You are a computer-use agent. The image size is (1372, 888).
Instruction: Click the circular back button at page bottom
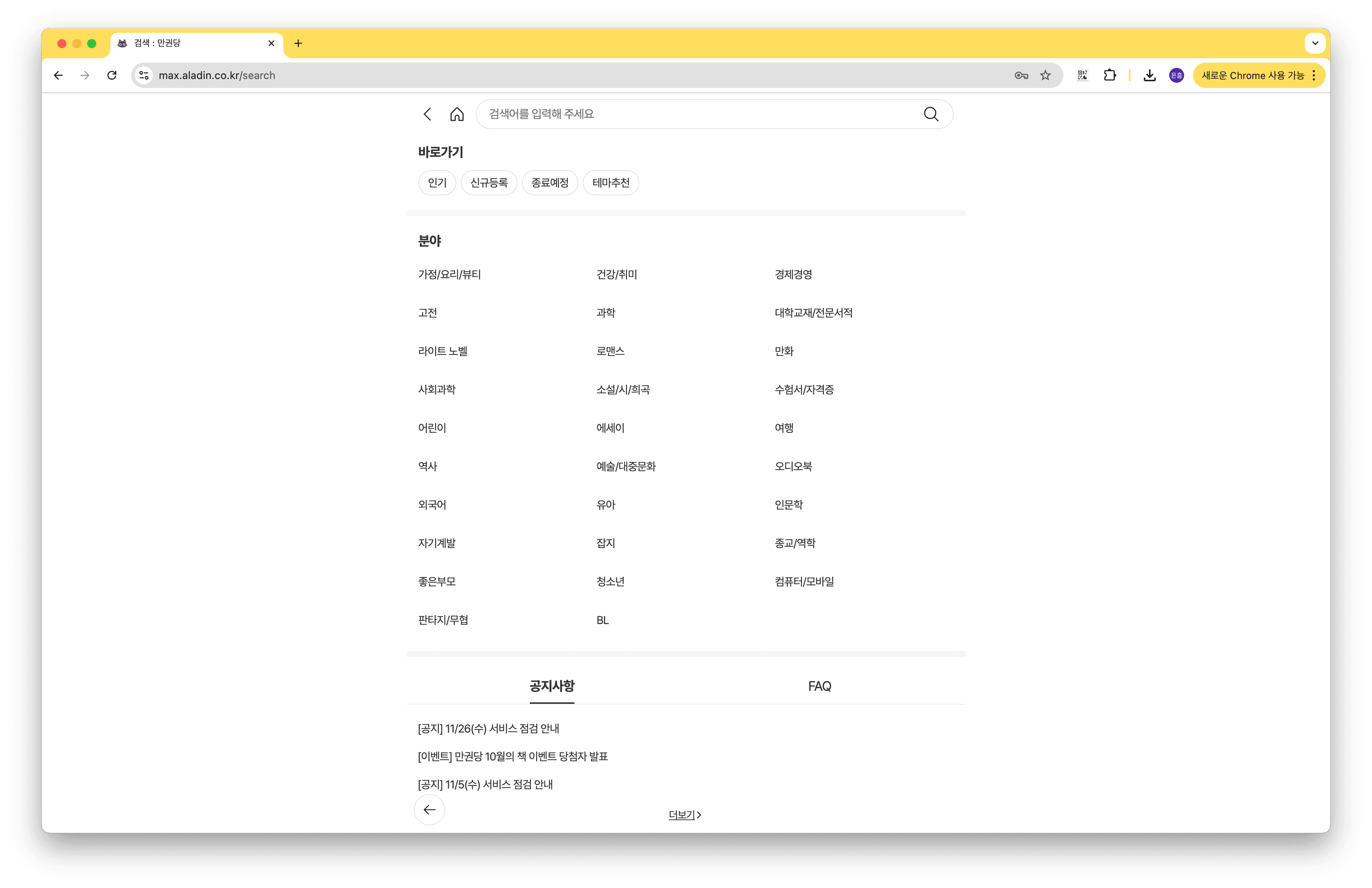[x=429, y=810]
